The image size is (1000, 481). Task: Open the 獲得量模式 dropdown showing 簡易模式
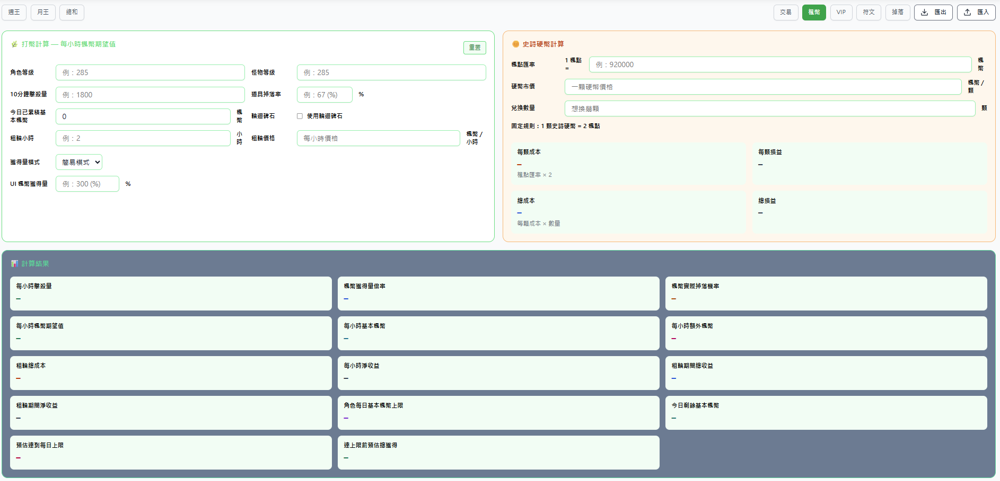pos(79,162)
